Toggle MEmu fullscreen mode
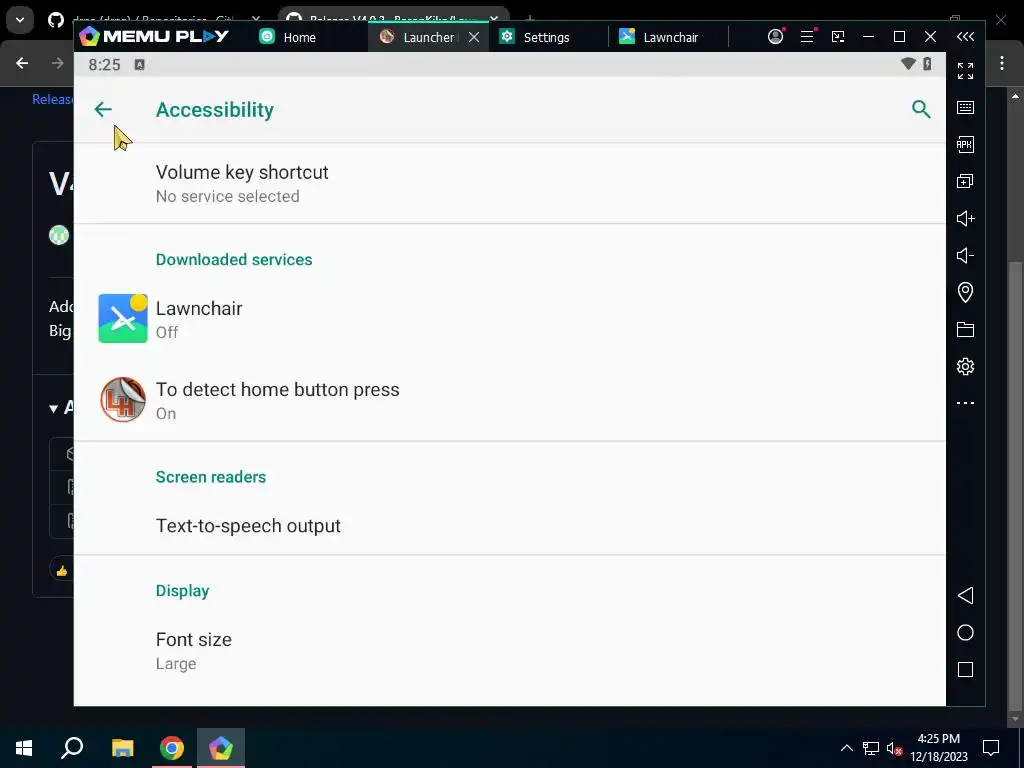Viewport: 1024px width, 768px height. tap(965, 71)
